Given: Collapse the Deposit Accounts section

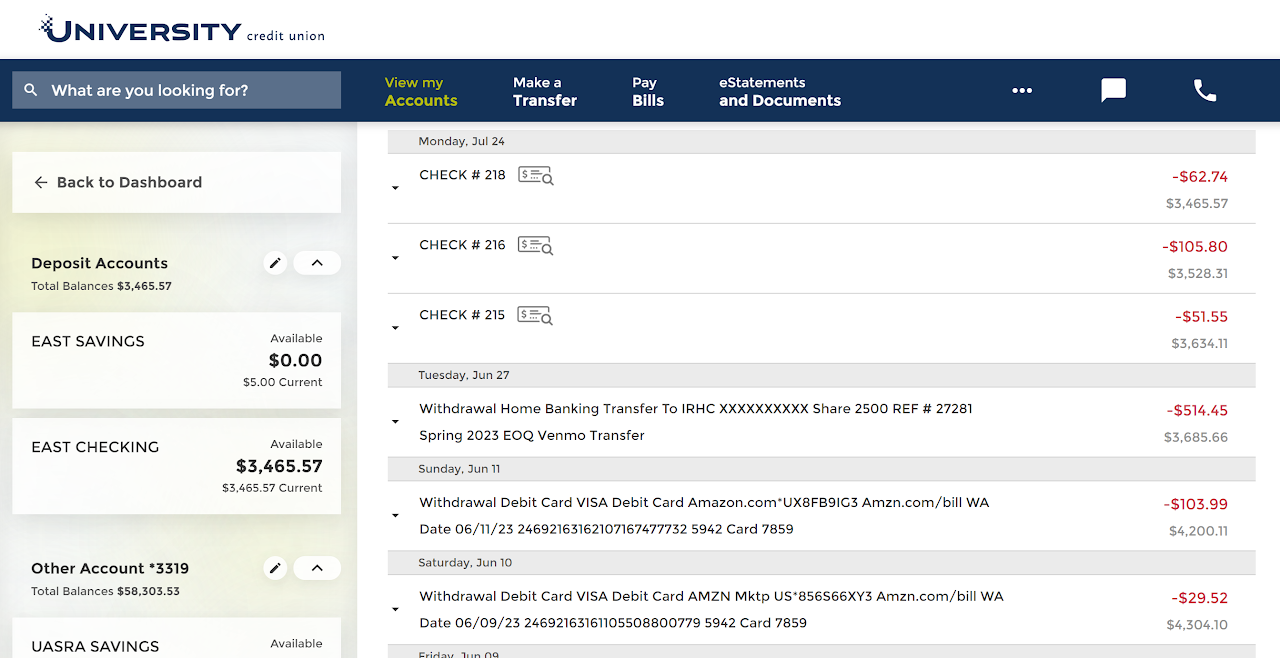Looking at the screenshot, I should point(317,262).
